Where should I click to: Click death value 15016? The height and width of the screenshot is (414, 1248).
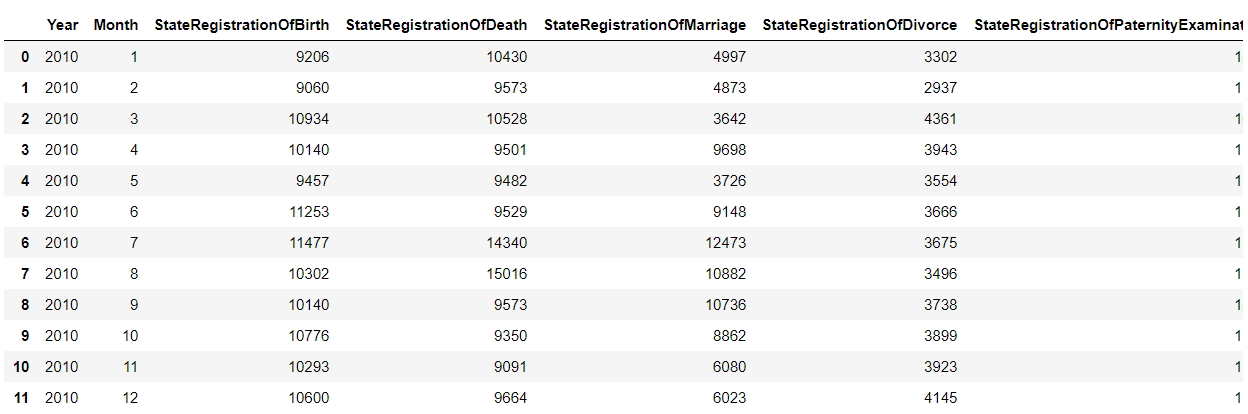tap(508, 274)
